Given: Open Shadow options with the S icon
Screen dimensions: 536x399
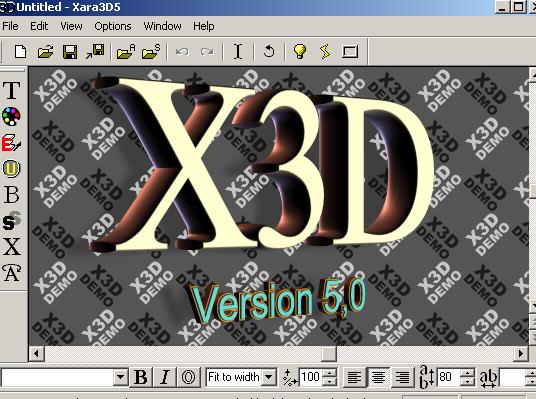Looking at the screenshot, I should click(x=12, y=221).
